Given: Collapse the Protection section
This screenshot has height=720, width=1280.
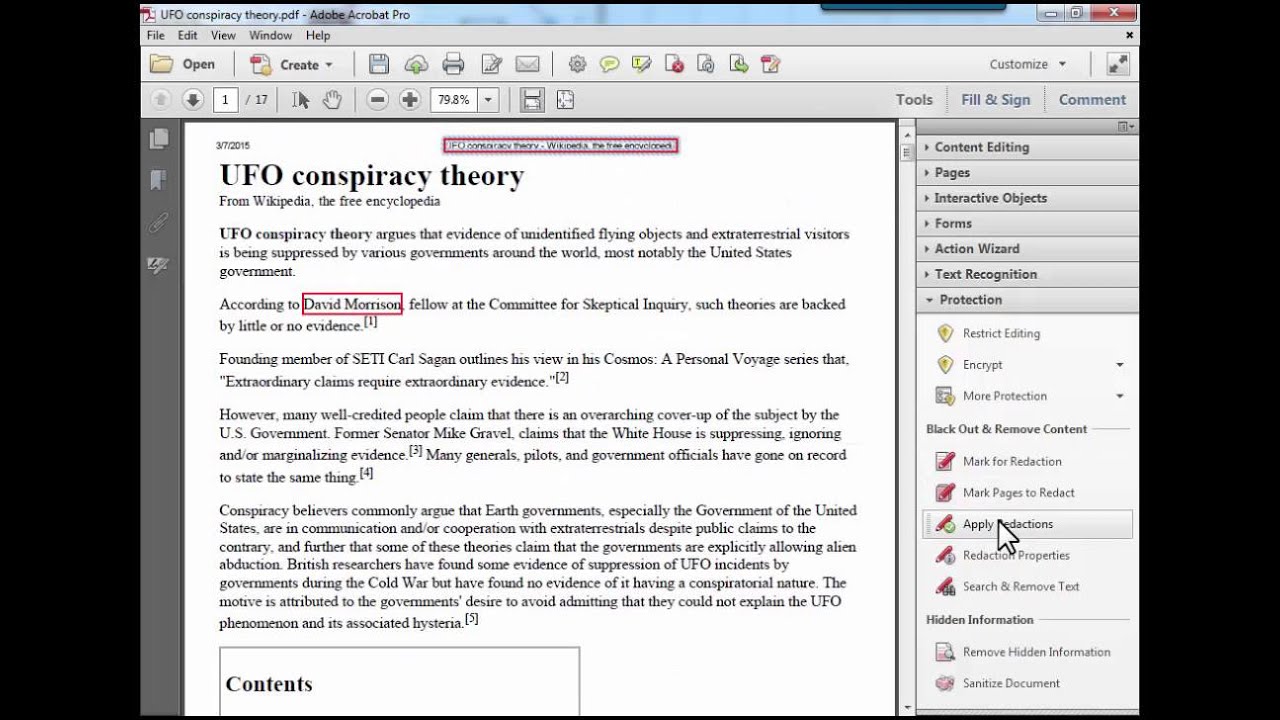Looking at the screenshot, I should point(1027,299).
